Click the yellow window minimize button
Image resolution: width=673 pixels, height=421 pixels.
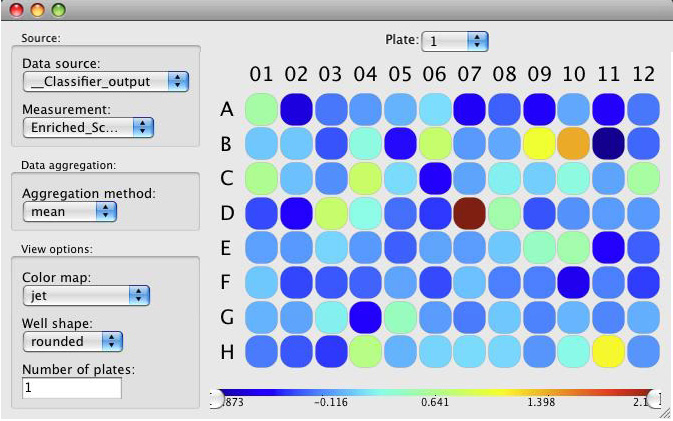tap(38, 11)
